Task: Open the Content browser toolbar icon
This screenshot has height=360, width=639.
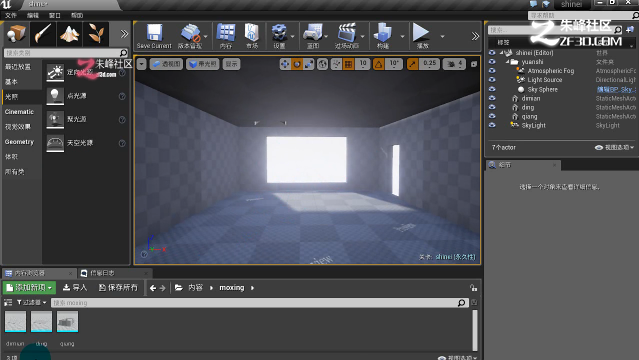Action: pyautogui.click(x=226, y=36)
